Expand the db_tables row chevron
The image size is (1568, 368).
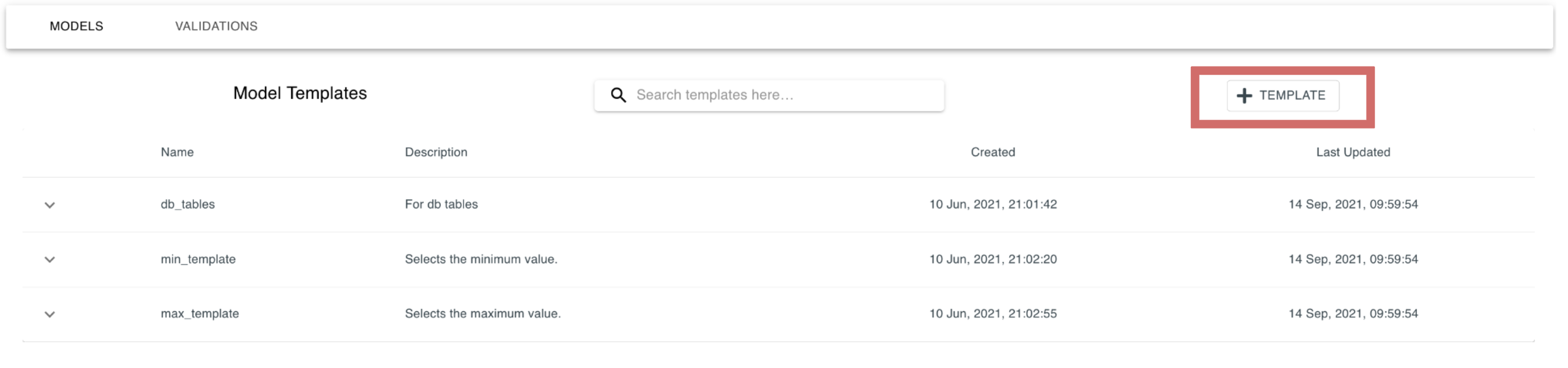[50, 204]
